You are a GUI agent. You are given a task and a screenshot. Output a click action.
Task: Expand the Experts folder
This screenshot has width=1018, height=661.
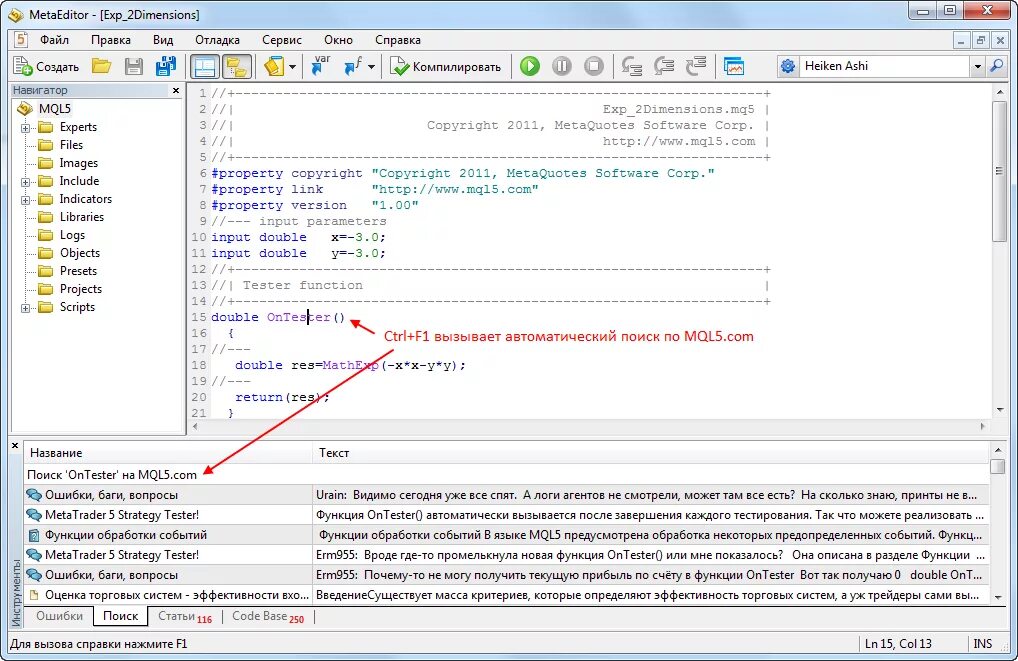tap(25, 127)
